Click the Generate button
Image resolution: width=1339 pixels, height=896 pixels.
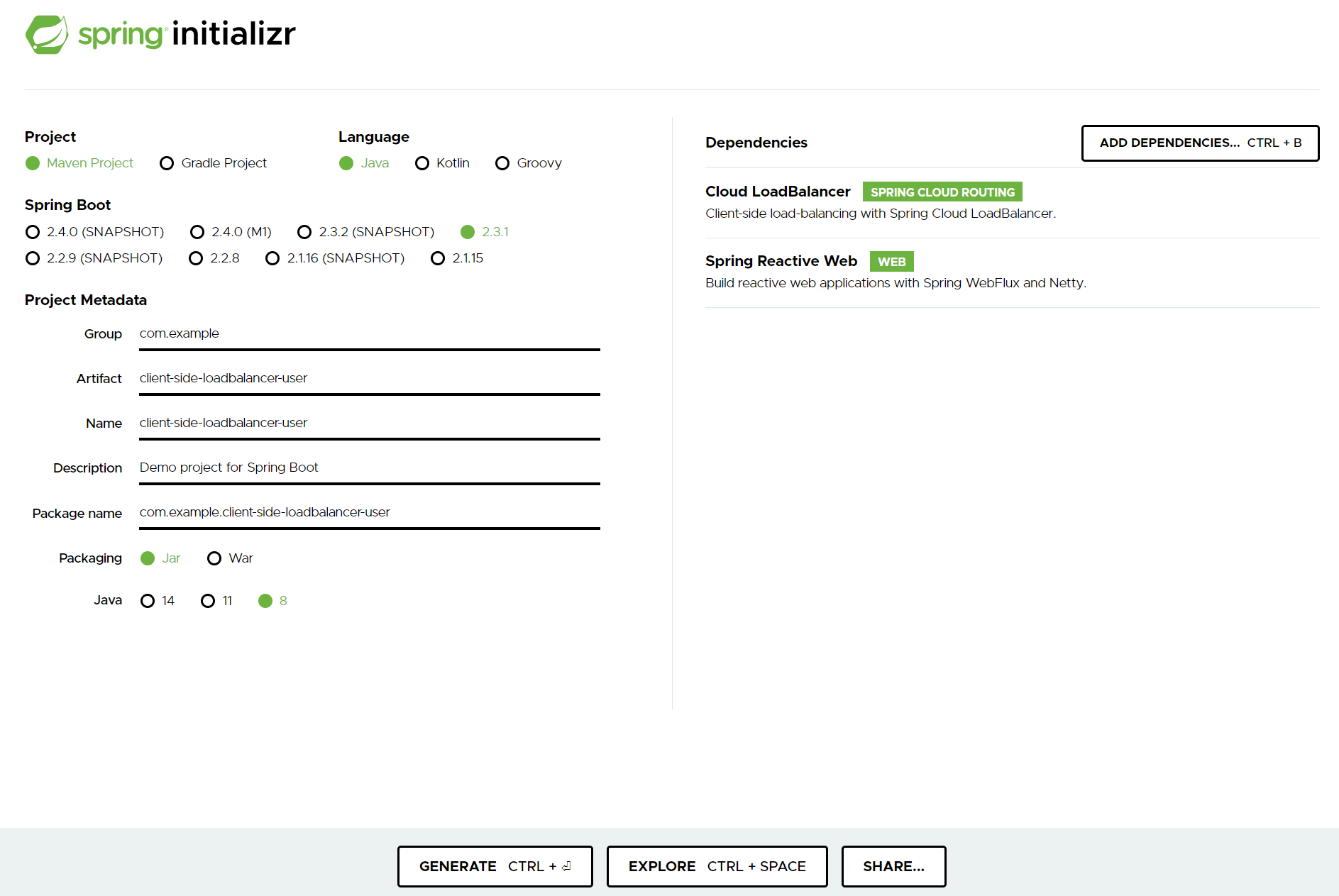tap(495, 866)
